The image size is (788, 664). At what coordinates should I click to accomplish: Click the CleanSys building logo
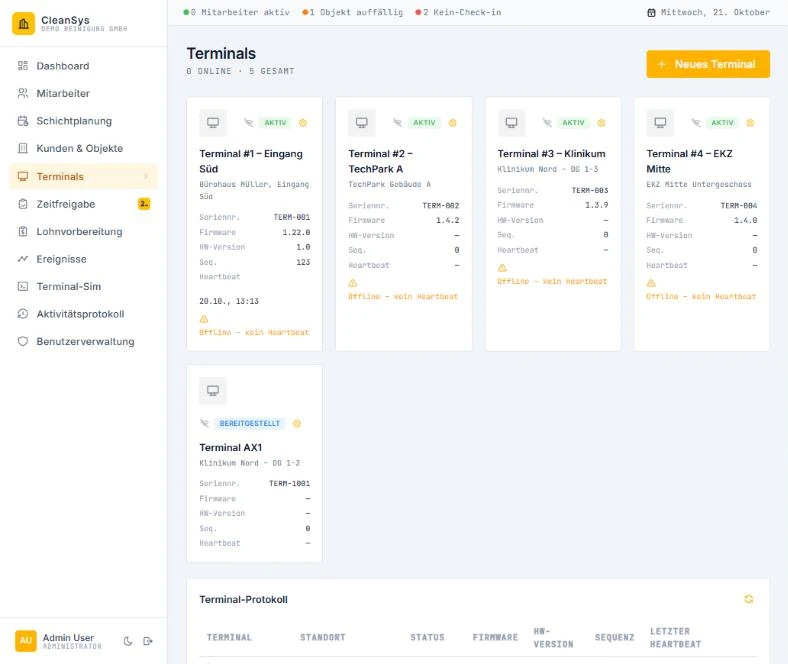23,24
